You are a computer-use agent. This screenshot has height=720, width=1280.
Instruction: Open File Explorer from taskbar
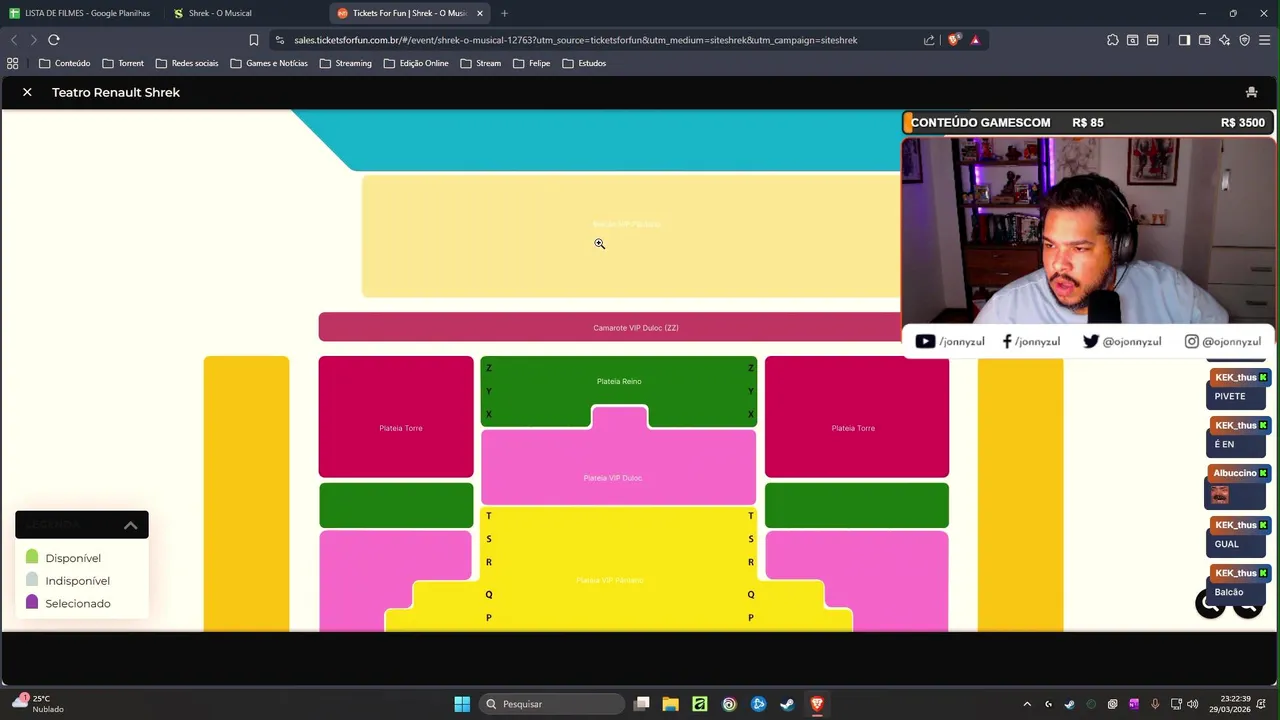pos(670,704)
